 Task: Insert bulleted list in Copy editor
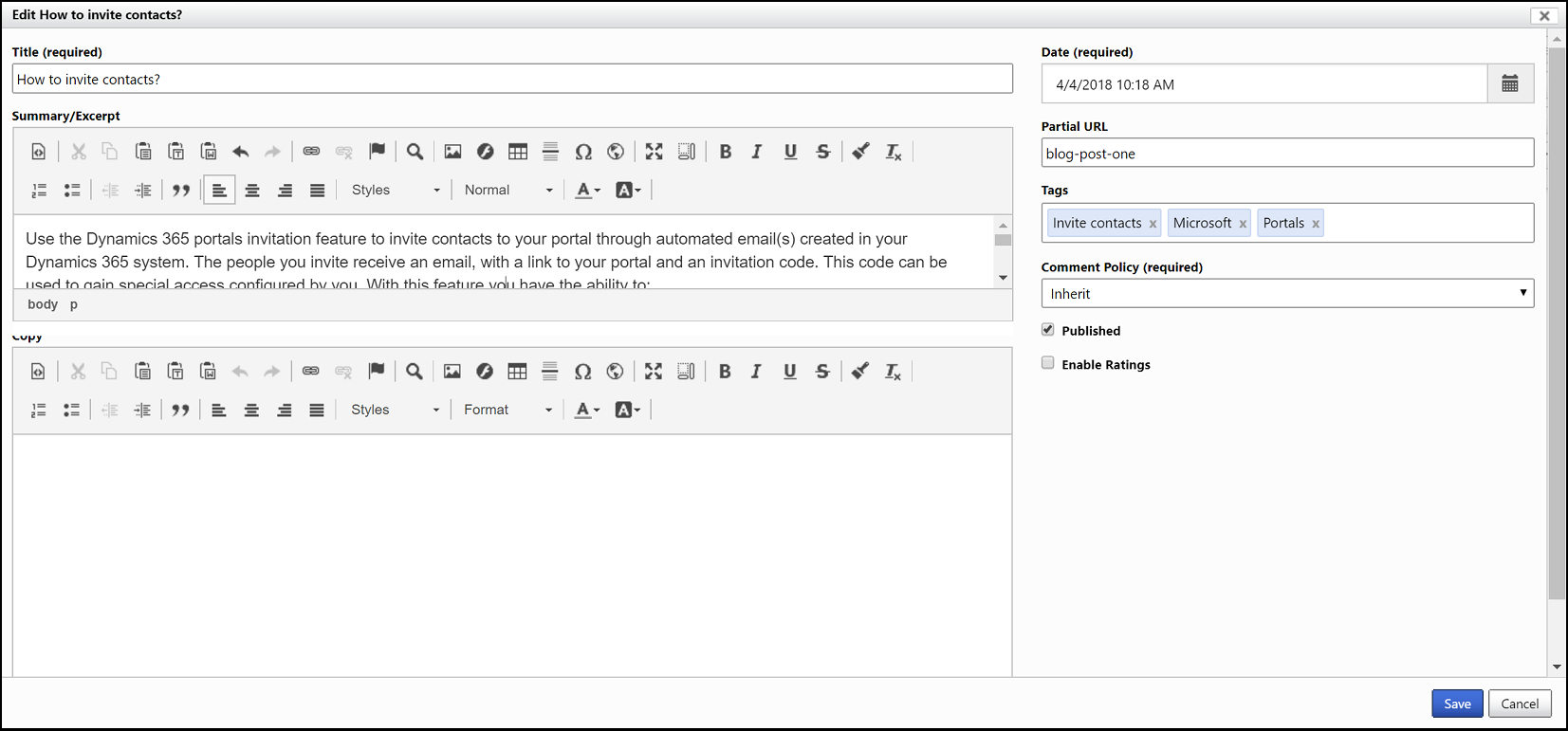point(71,411)
